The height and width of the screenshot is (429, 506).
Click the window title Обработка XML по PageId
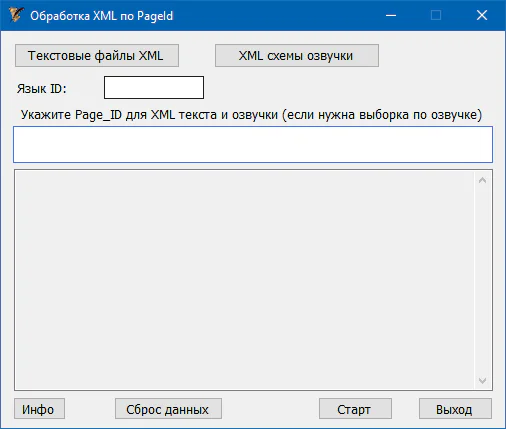102,16
